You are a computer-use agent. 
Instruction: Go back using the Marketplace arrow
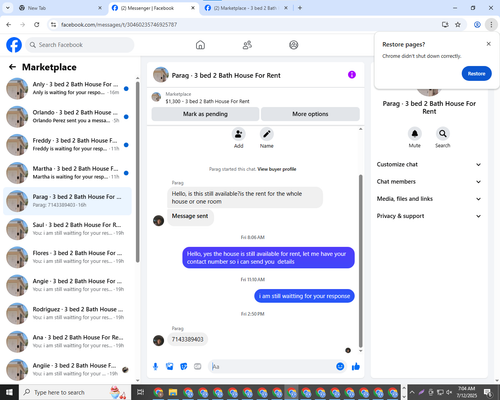[12, 67]
